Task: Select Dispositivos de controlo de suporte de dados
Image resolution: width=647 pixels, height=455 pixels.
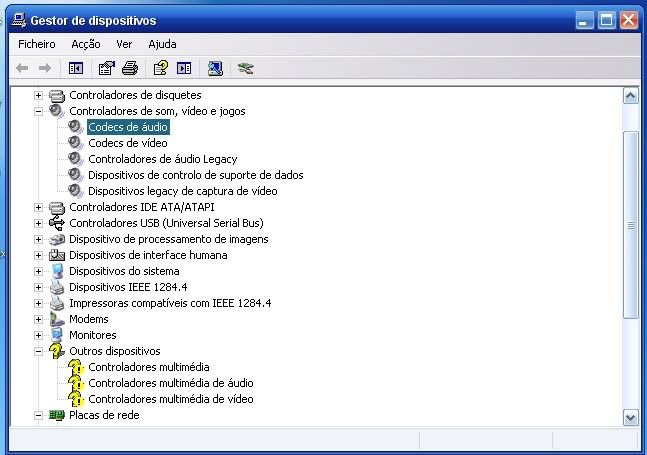Action: click(x=196, y=175)
